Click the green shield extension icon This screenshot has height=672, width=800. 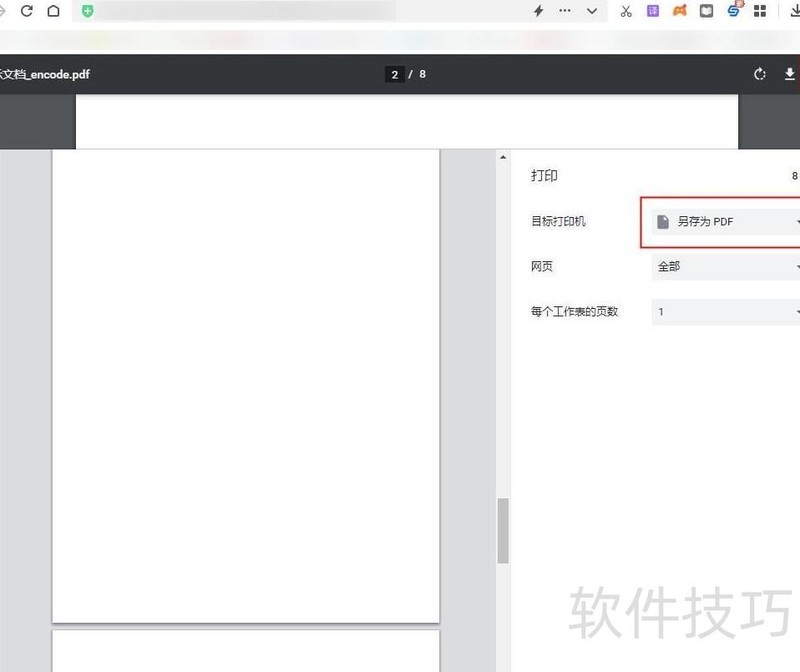(x=88, y=11)
